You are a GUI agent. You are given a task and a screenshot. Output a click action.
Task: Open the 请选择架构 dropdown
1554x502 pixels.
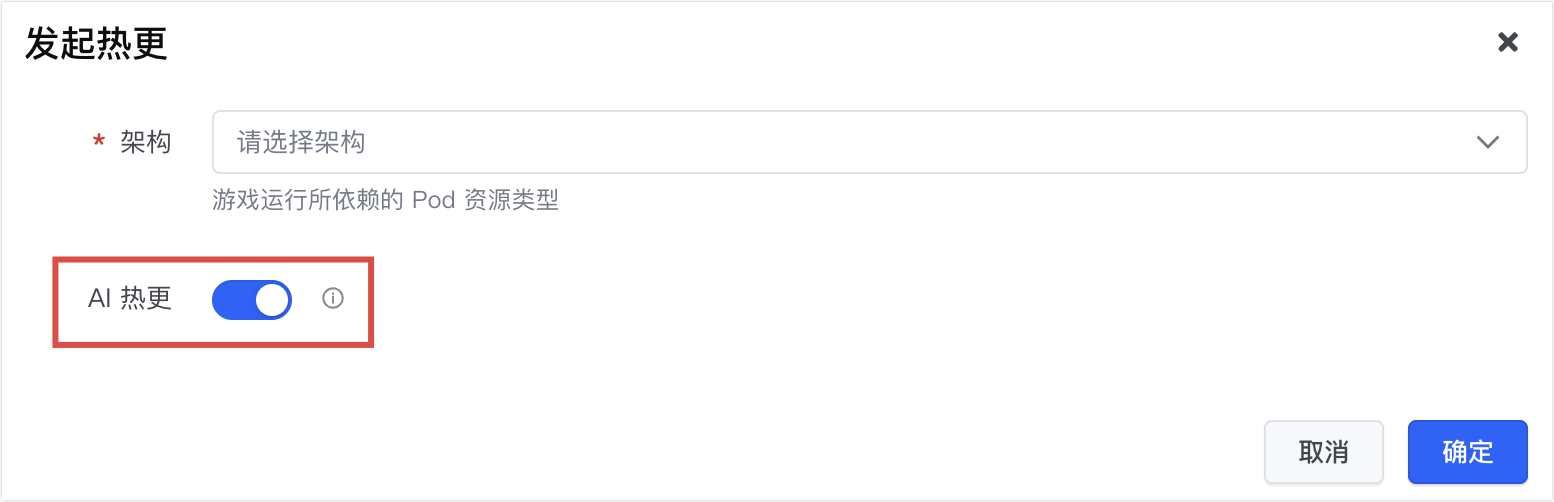pos(868,142)
